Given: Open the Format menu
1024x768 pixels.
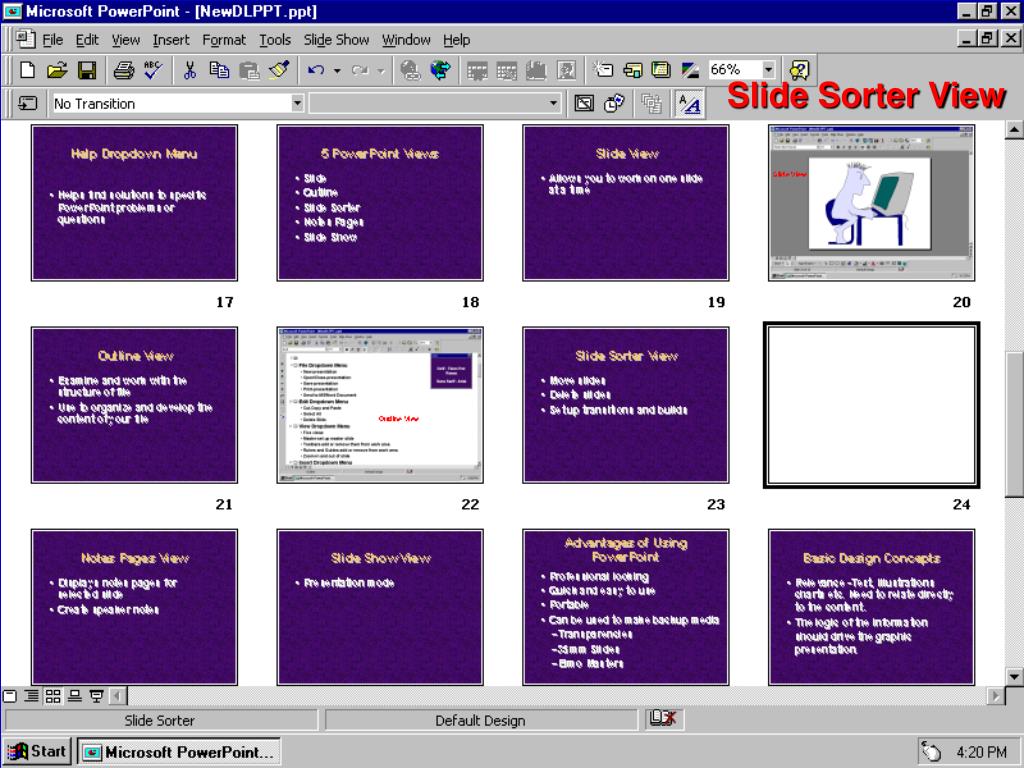Looking at the screenshot, I should [x=224, y=40].
